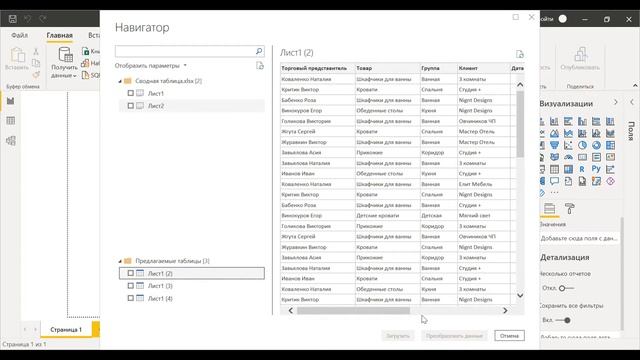Screen dimensions: 640x360
Task: Click the Лист2 row in the tree
Action: point(192,106)
